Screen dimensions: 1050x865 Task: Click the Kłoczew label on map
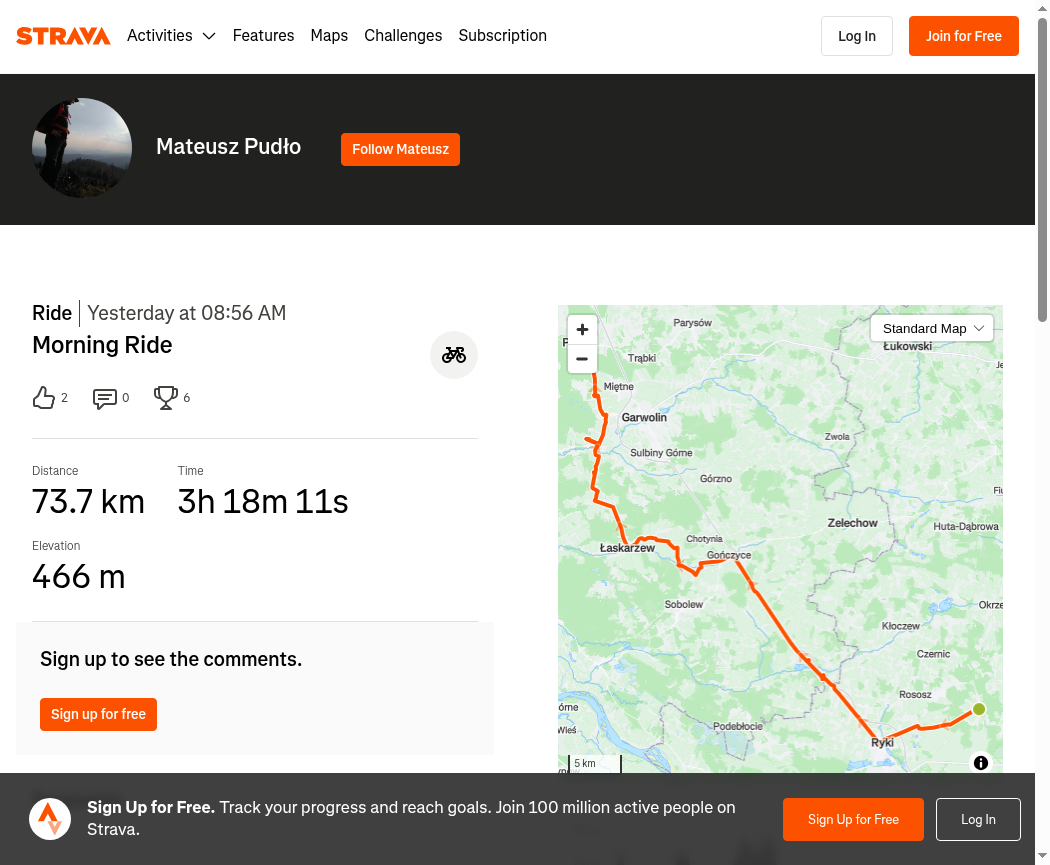coord(901,626)
